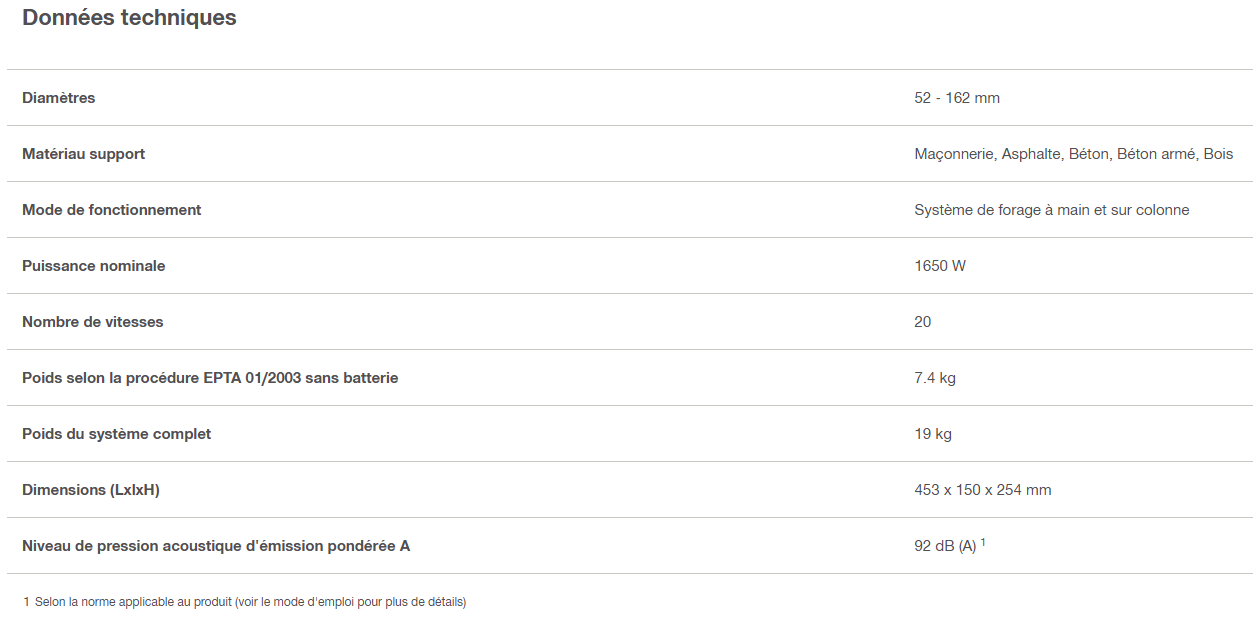Image resolution: width=1253 pixels, height=617 pixels.
Task: Select the Diamètres row label
Action: click(x=59, y=98)
